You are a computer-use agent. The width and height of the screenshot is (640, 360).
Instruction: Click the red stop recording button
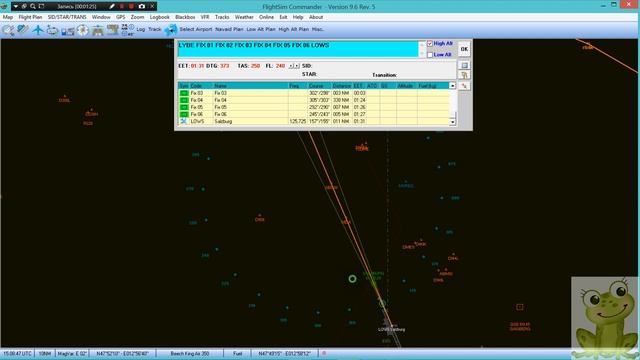[x=131, y=7]
